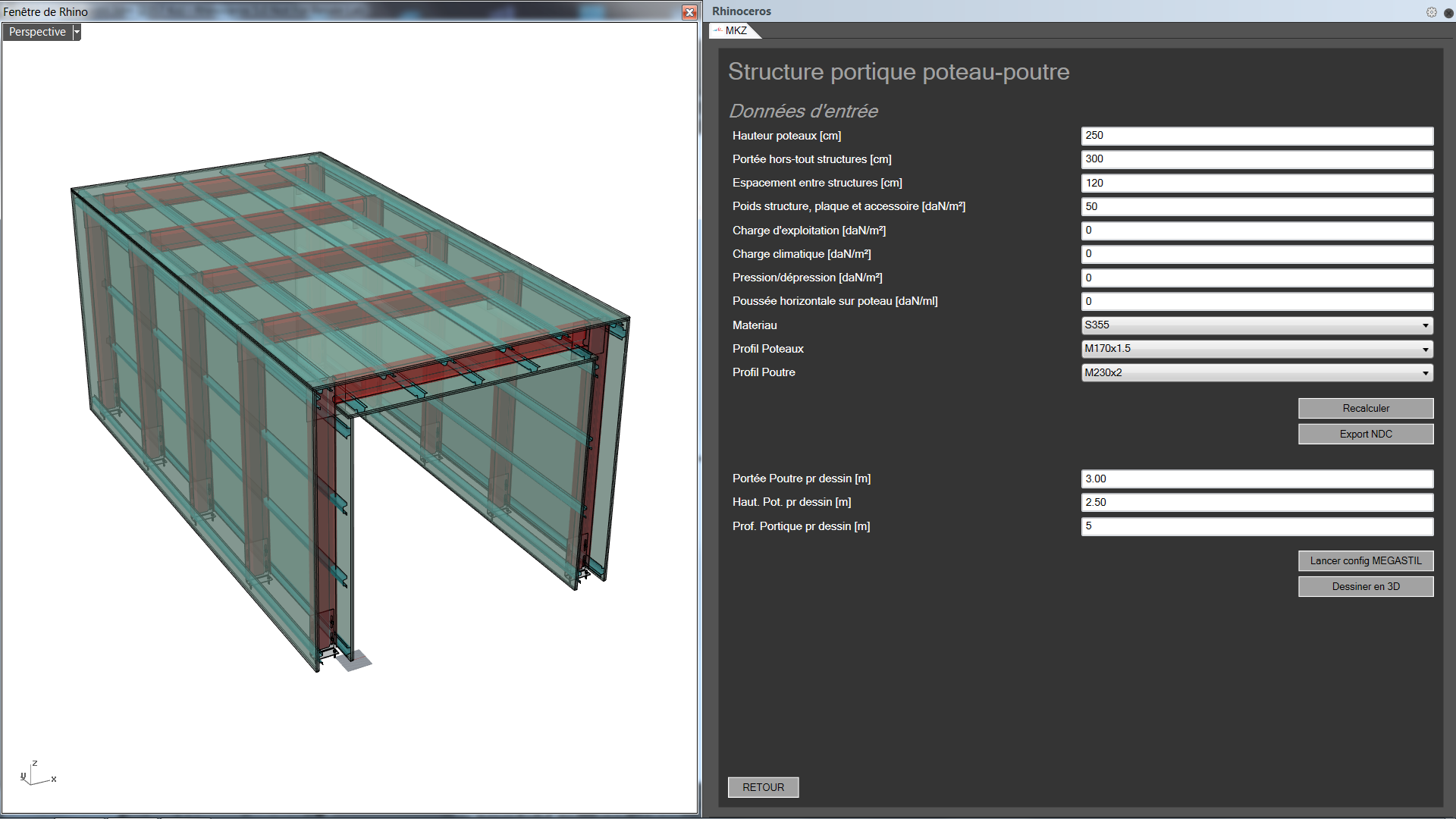Close the Fenêtre de Rhino window
The height and width of the screenshot is (819, 1456).
[689, 12]
